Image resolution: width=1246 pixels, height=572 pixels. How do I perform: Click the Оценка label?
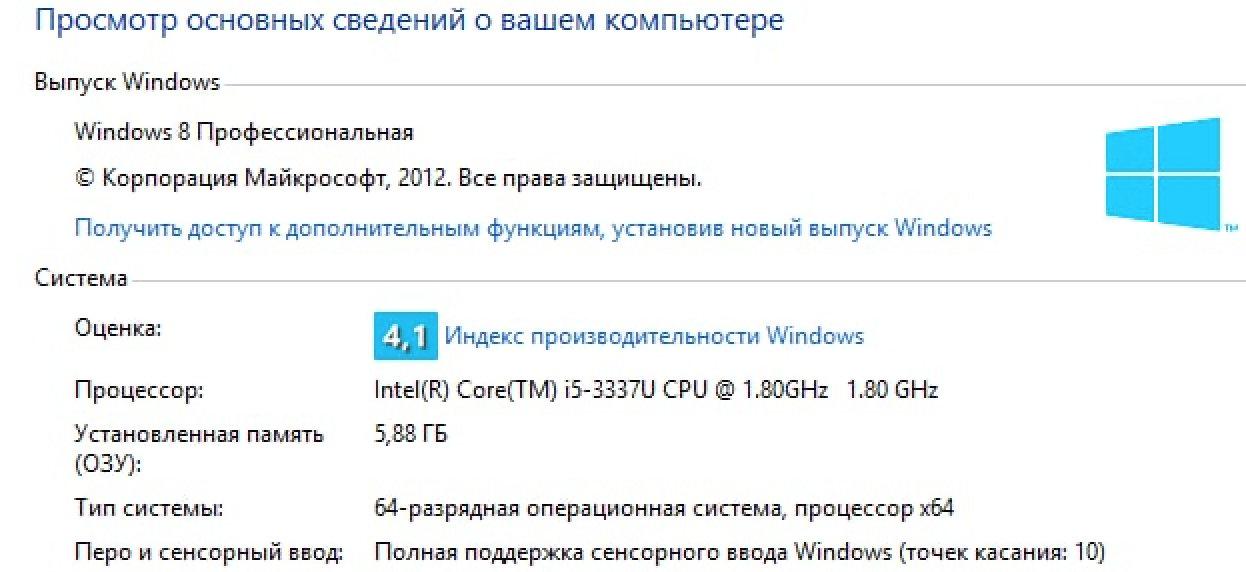[x=118, y=328]
